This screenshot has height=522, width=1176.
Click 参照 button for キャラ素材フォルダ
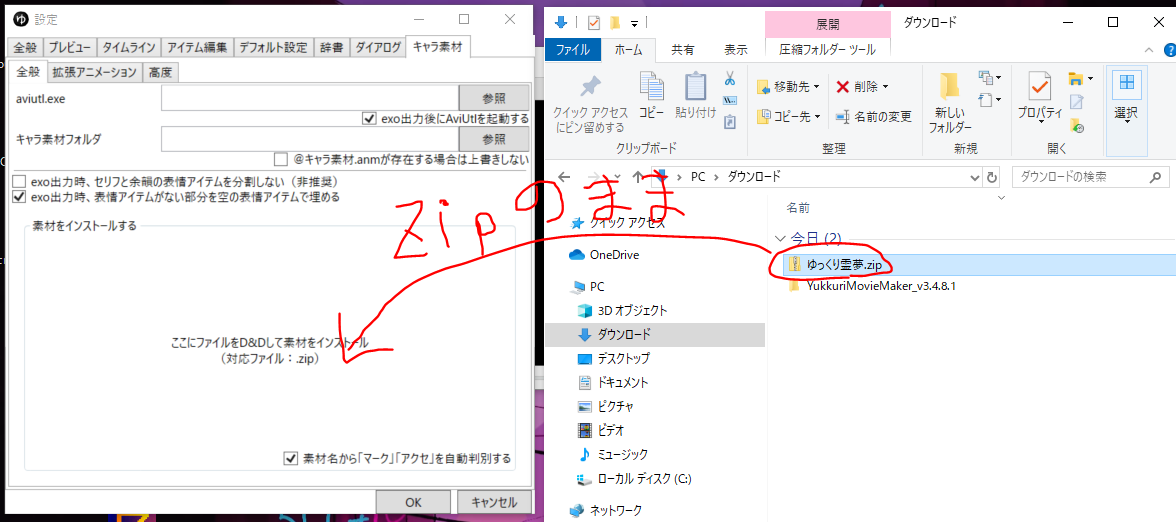494,139
